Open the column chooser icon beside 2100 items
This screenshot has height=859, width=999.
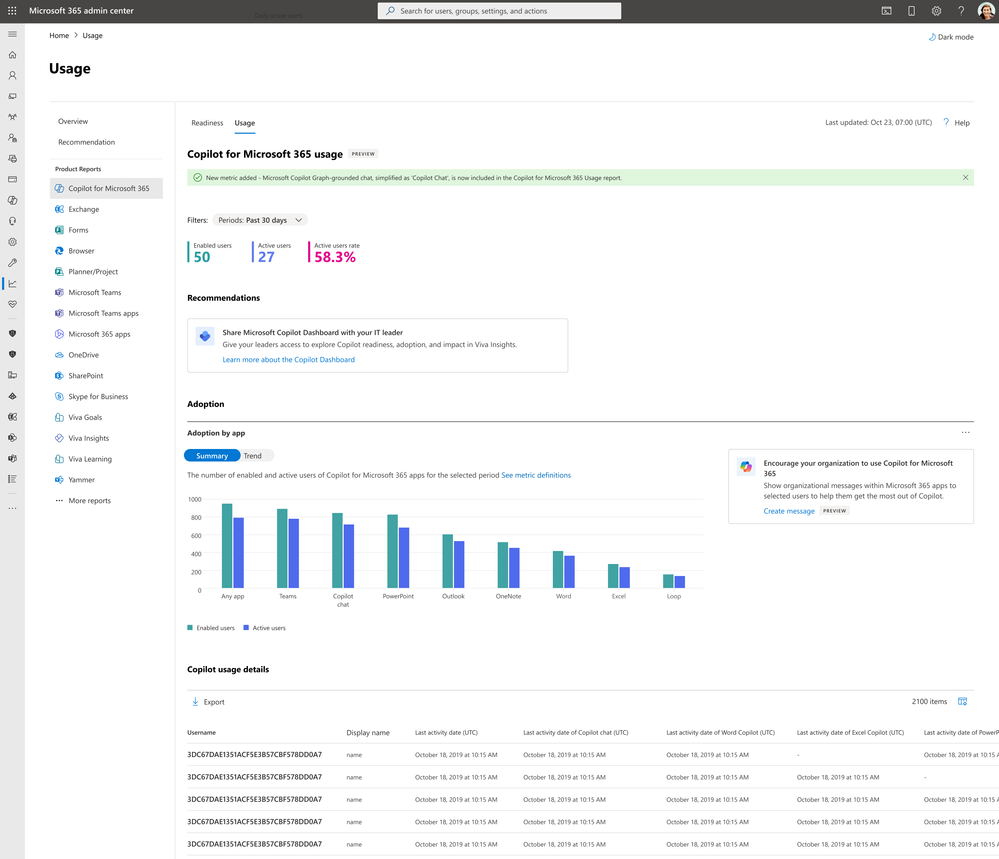tap(962, 702)
